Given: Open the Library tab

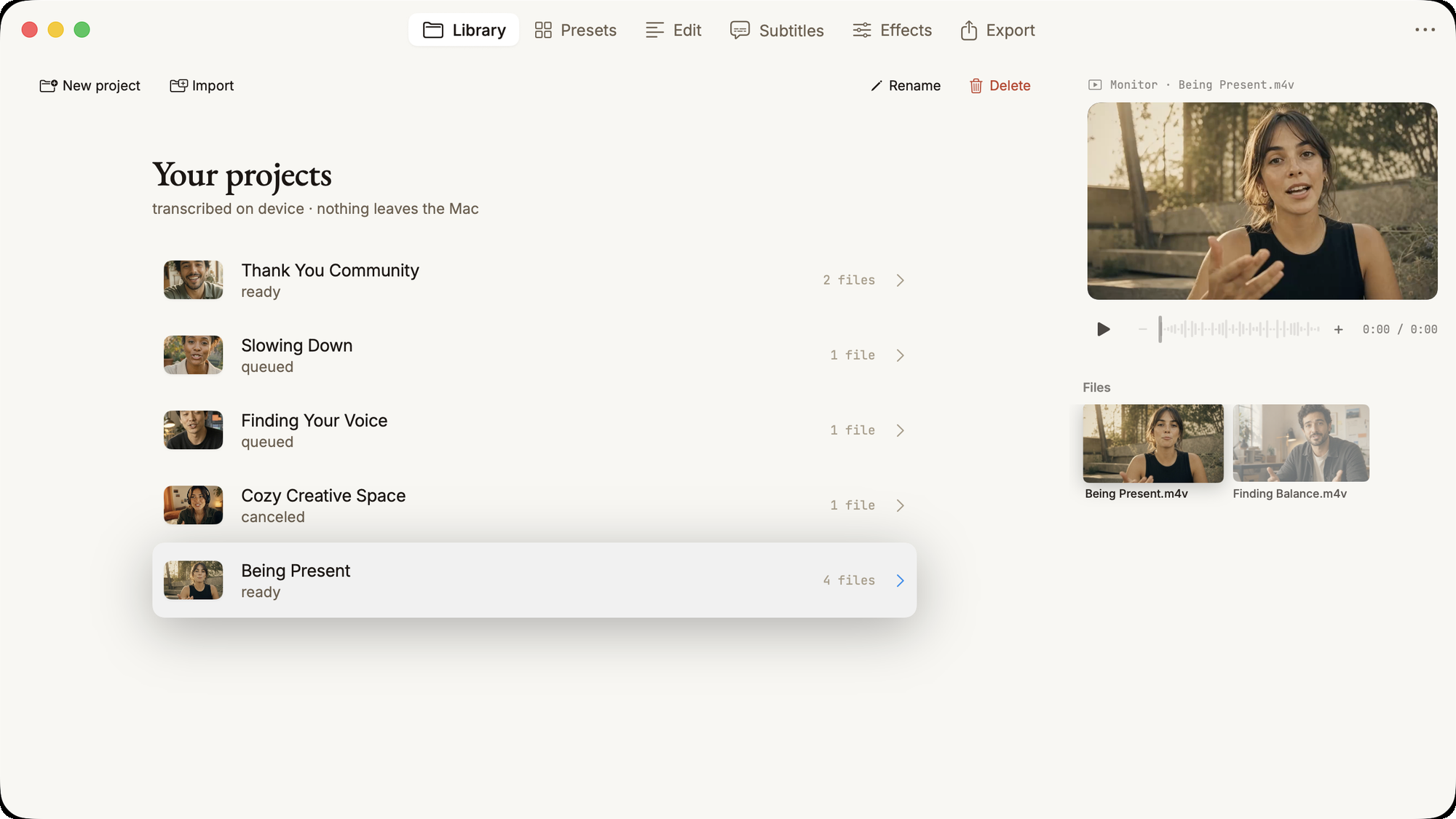Looking at the screenshot, I should [464, 30].
